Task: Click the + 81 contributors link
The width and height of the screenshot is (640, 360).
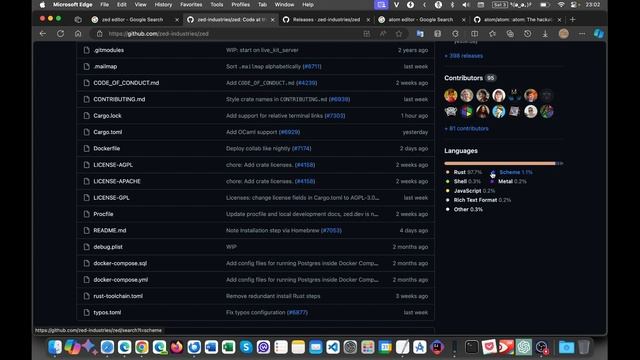Action: pos(466,128)
